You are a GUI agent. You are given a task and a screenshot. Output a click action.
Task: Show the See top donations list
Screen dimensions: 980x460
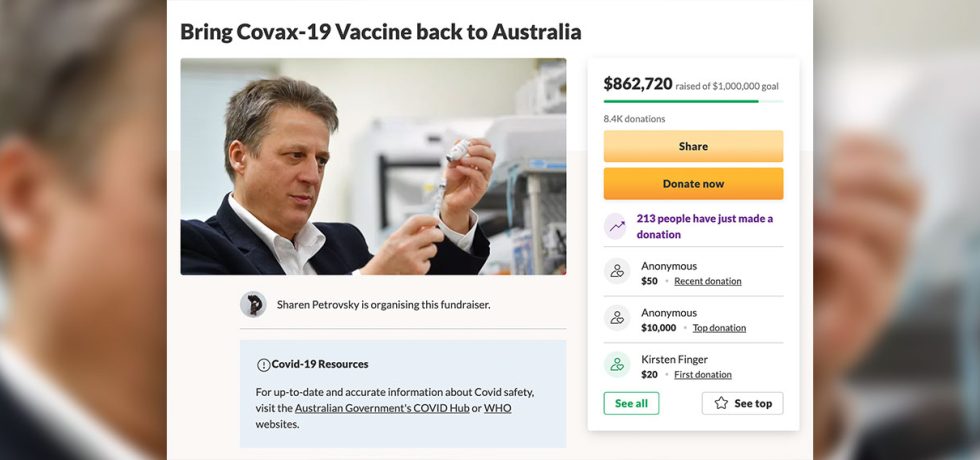pos(742,403)
